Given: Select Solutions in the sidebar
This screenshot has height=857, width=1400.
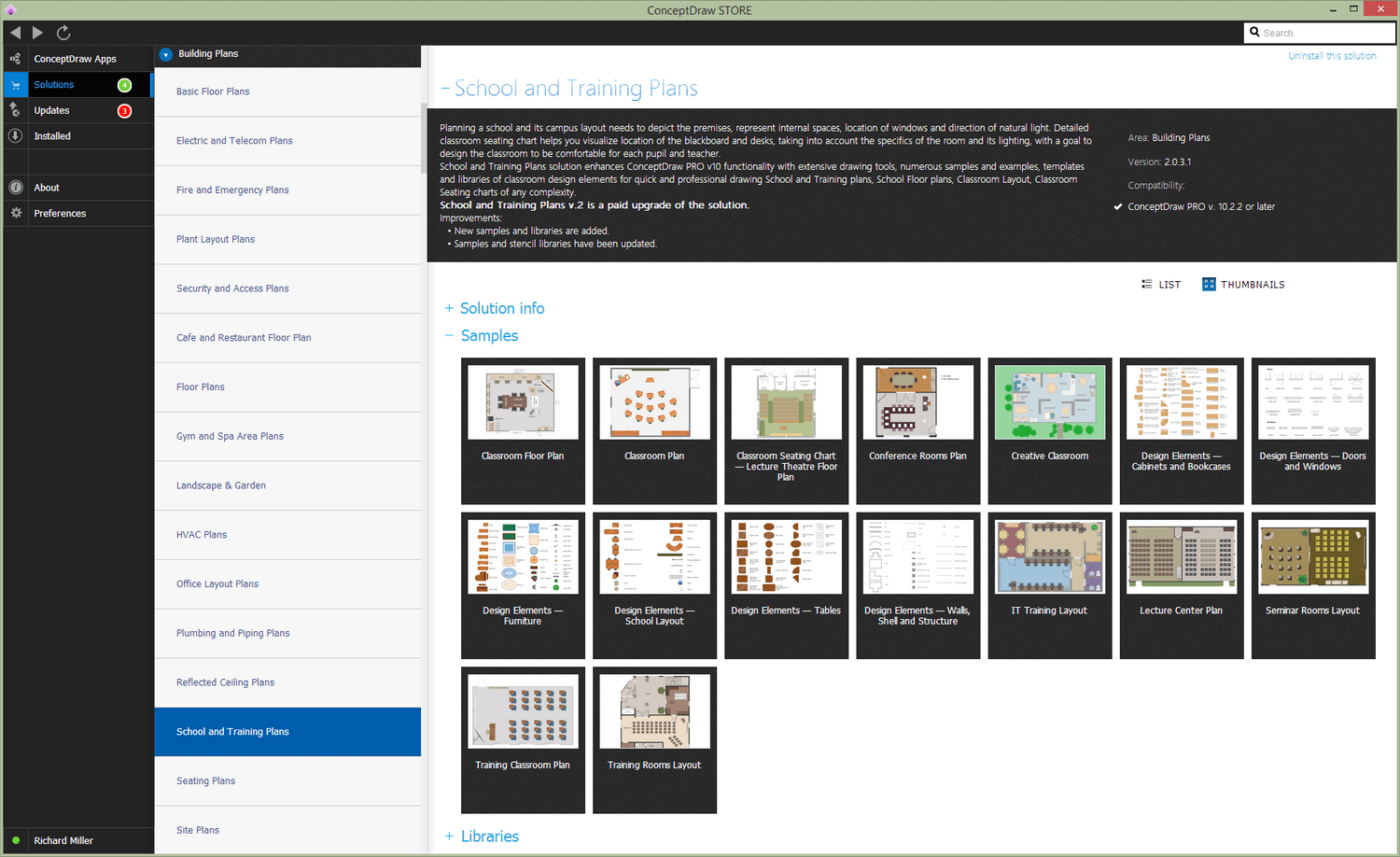Looking at the screenshot, I should [54, 85].
